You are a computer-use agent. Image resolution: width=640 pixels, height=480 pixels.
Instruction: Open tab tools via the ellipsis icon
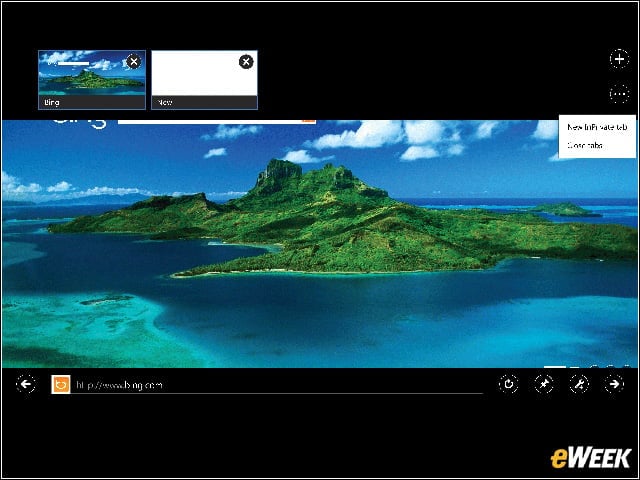click(x=620, y=94)
